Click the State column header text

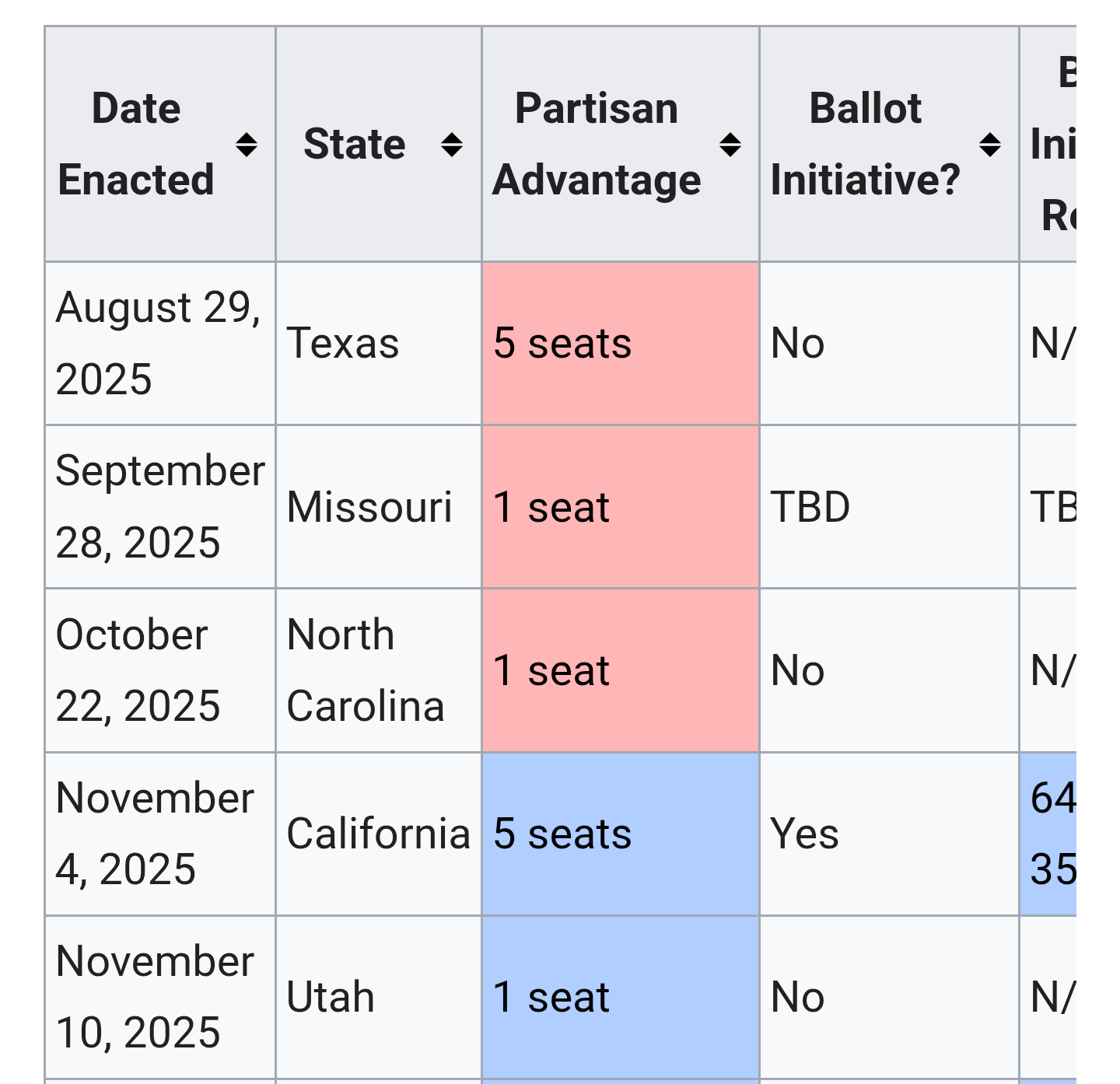coord(354,144)
